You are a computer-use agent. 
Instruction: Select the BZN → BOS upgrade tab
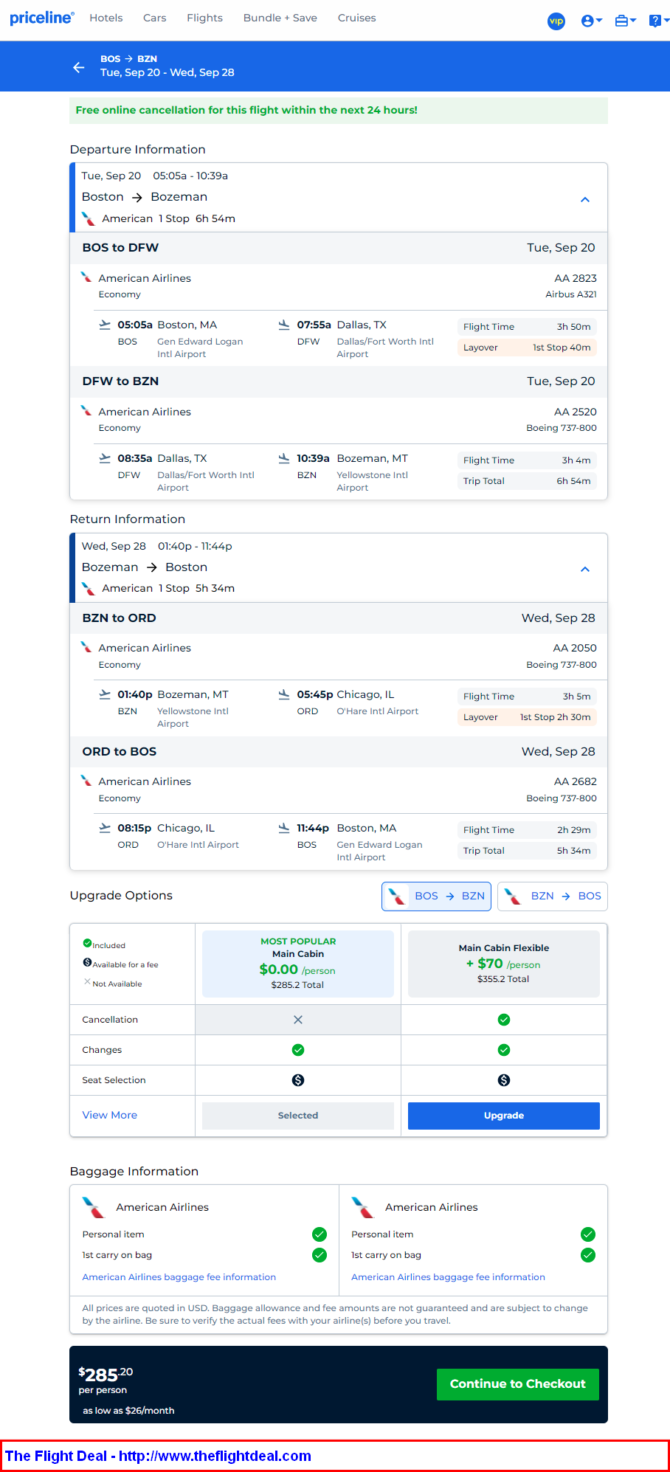(x=552, y=896)
